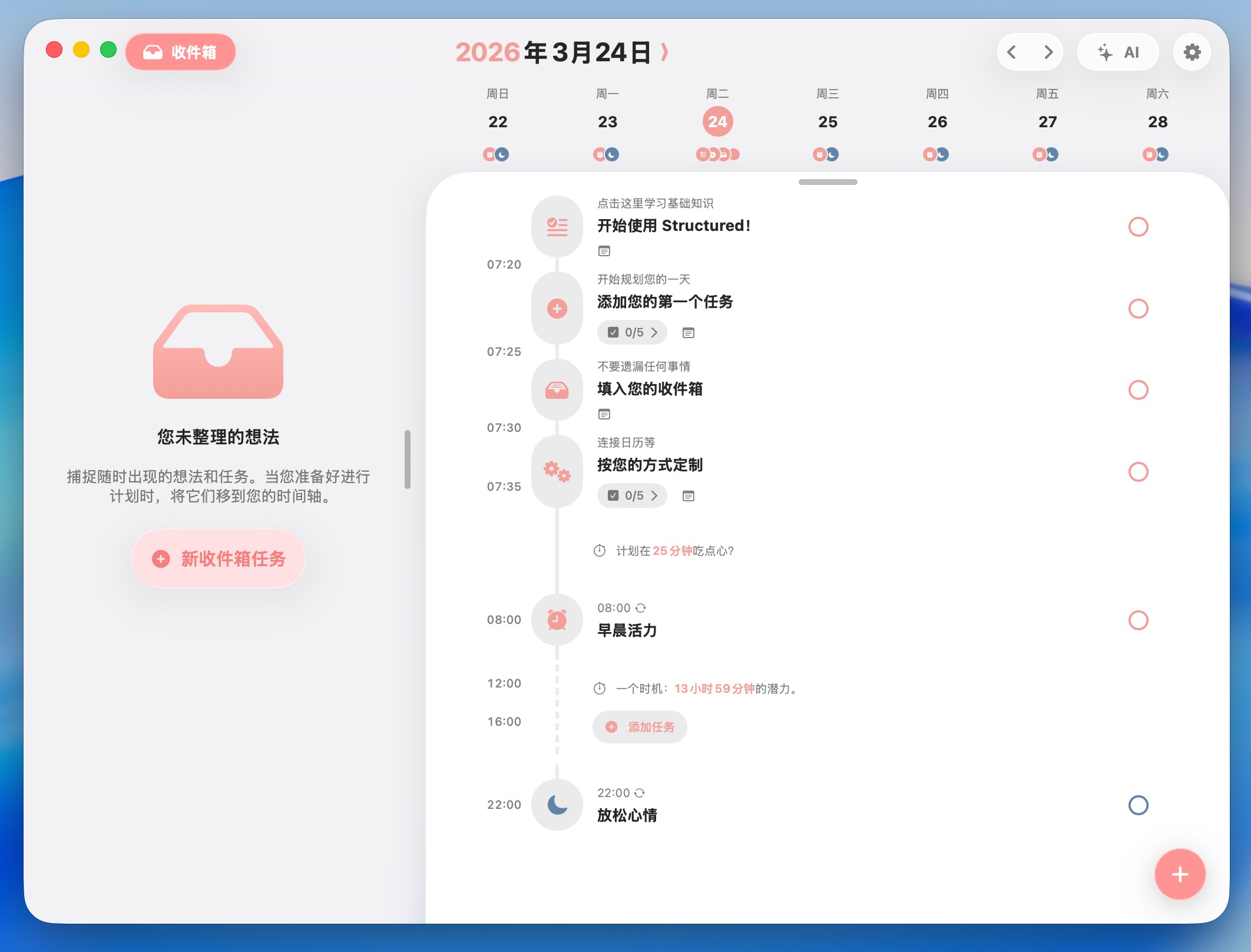1251x952 pixels.
Task: Open the note icon under 开始使用 Structured
Action: [604, 252]
